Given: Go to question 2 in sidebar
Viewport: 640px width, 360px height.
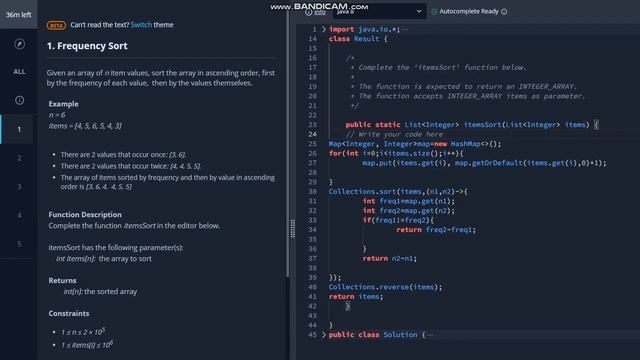Looking at the screenshot, I should point(19,158).
